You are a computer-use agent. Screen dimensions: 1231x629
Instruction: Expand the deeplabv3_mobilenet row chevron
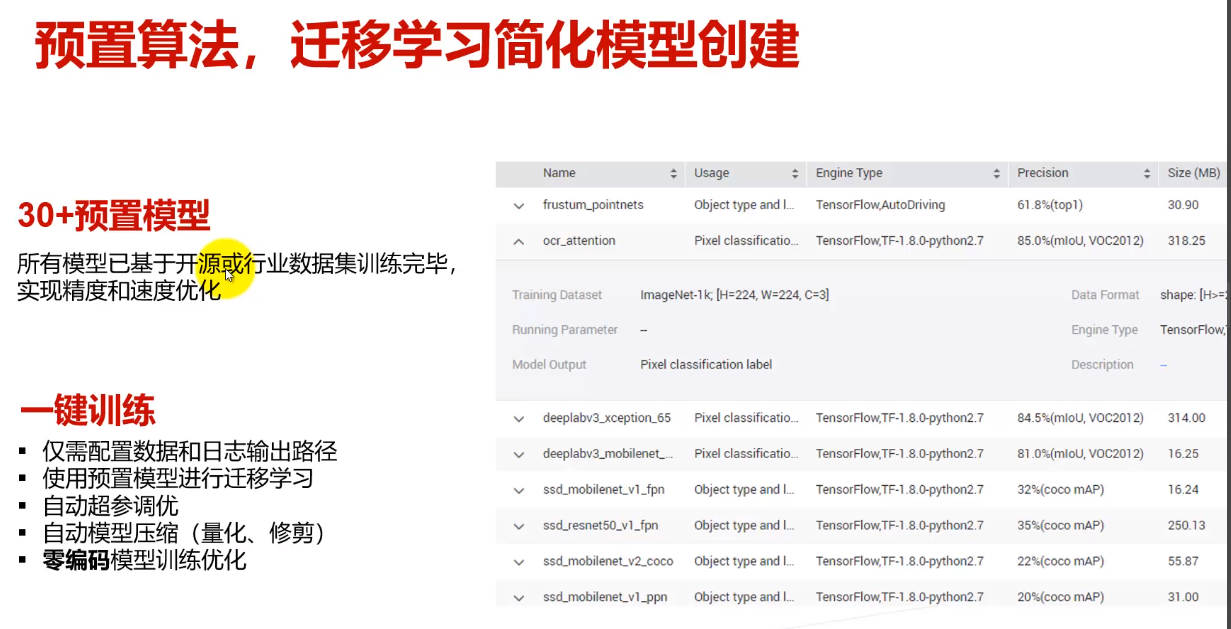pos(518,455)
